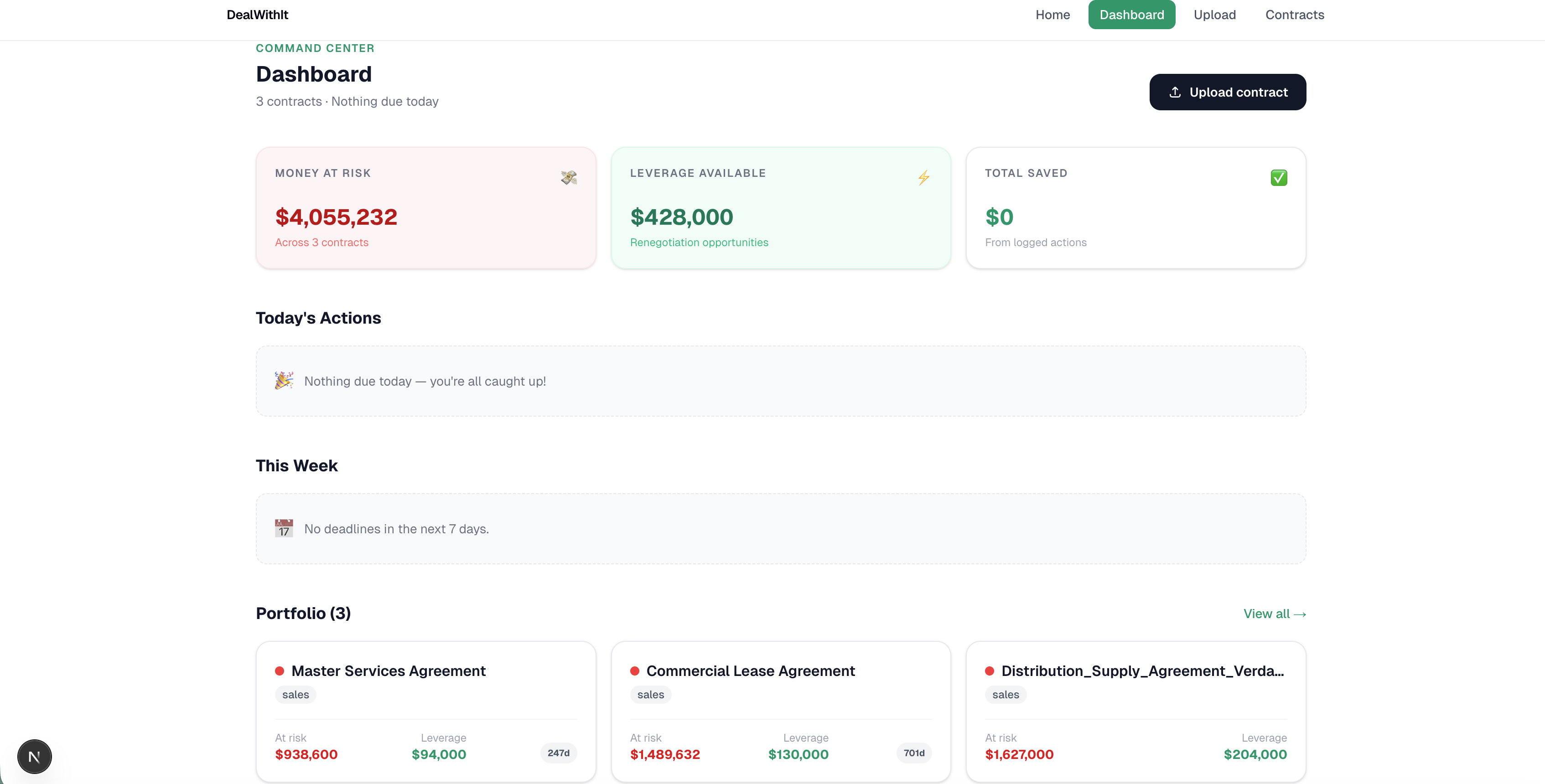Screen dimensions: 1545x784
Task: Open the Upload nav item
Action: point(1214,15)
